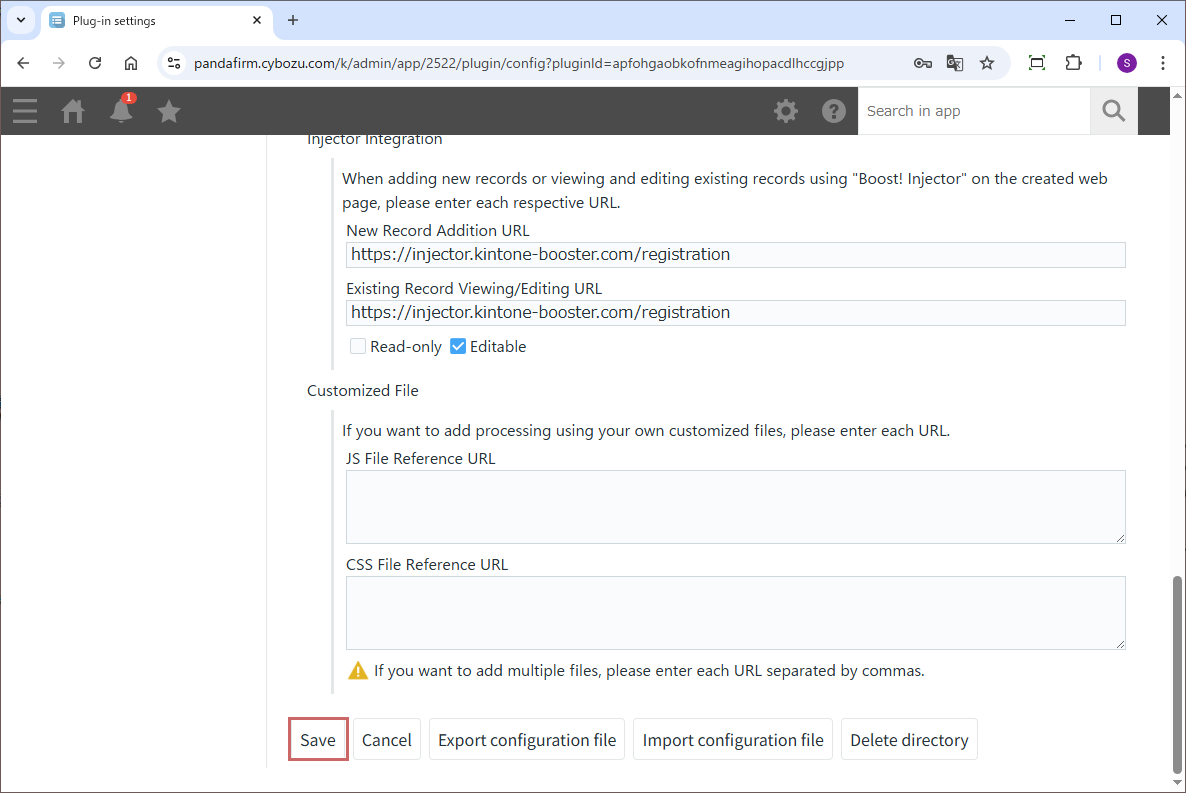This screenshot has width=1186, height=793.
Task: Open Chrome three-dot menu
Action: click(1163, 63)
